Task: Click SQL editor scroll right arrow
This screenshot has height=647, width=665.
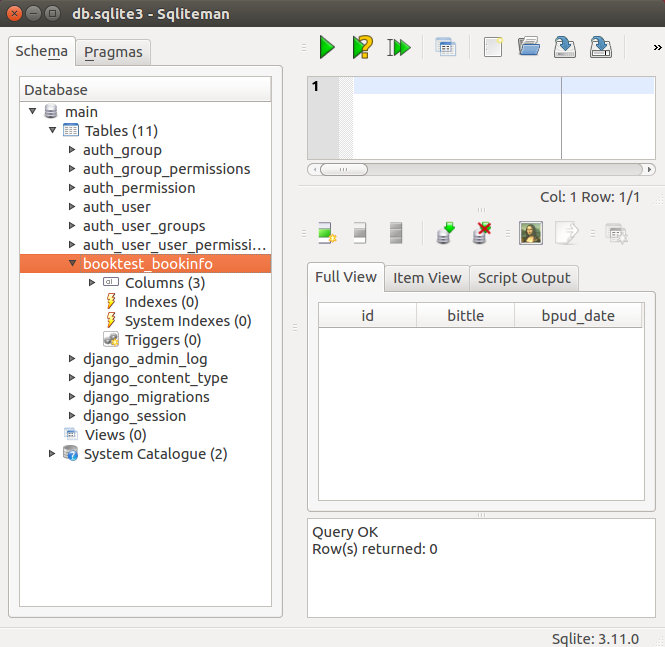Action: click(649, 170)
